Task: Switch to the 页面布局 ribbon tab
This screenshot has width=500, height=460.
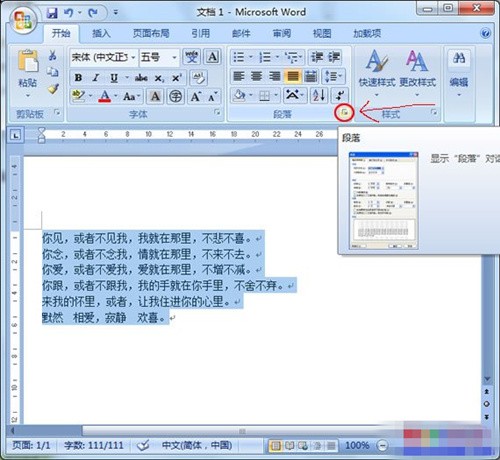Action: tap(151, 33)
